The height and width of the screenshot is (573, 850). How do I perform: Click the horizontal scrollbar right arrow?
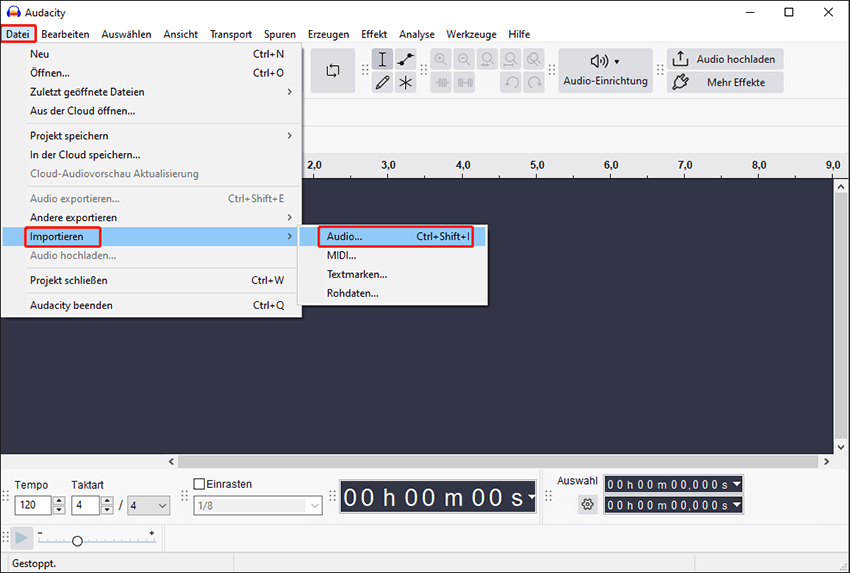click(x=827, y=462)
